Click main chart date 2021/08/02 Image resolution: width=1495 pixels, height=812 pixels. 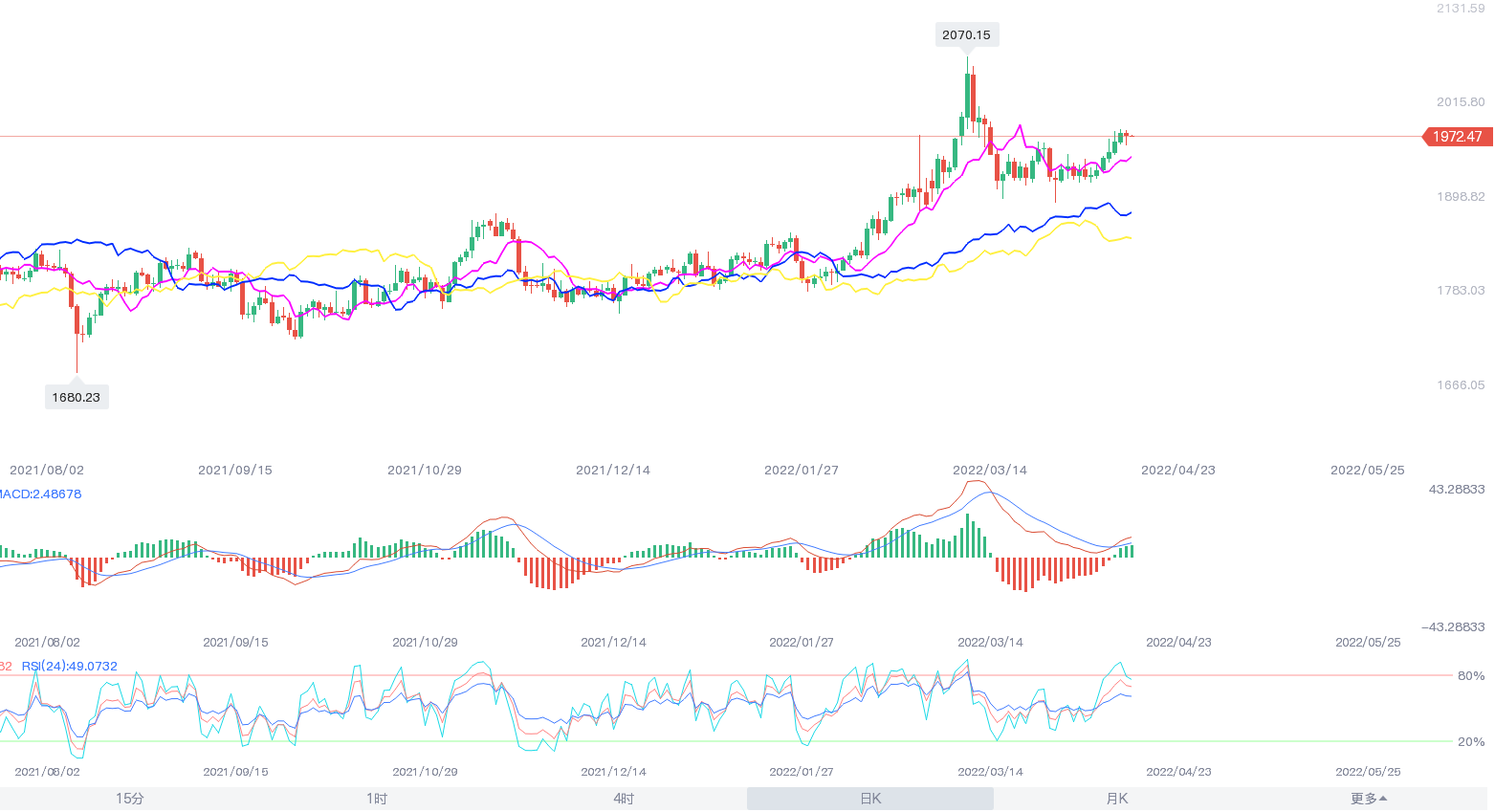pyautogui.click(x=47, y=471)
